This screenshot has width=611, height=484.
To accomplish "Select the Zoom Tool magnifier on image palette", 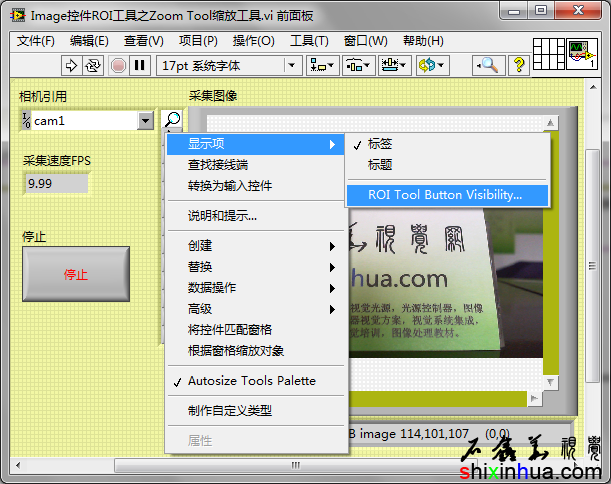I will [x=172, y=119].
